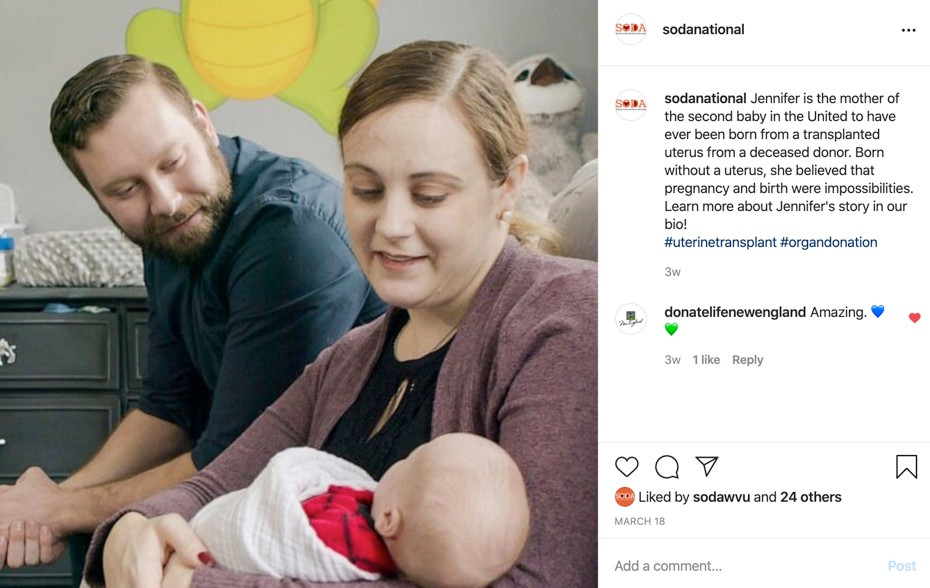Click the small SODA liker avatar
Screen dimensions: 930x588
(624, 497)
